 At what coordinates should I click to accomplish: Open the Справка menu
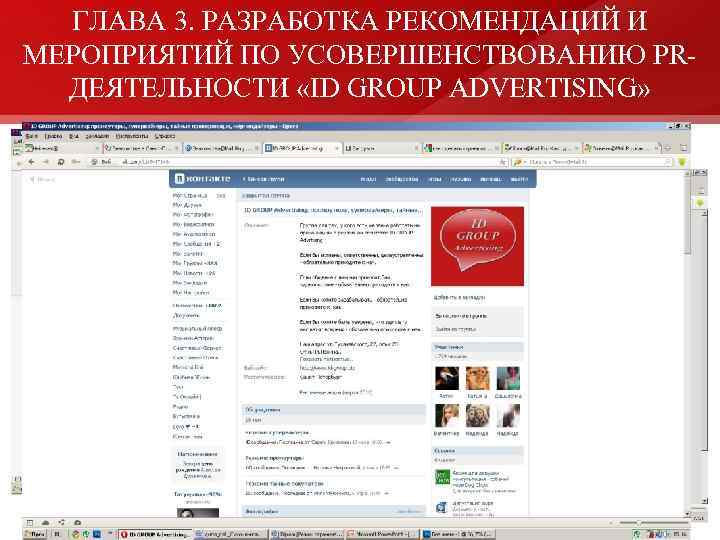pos(165,136)
